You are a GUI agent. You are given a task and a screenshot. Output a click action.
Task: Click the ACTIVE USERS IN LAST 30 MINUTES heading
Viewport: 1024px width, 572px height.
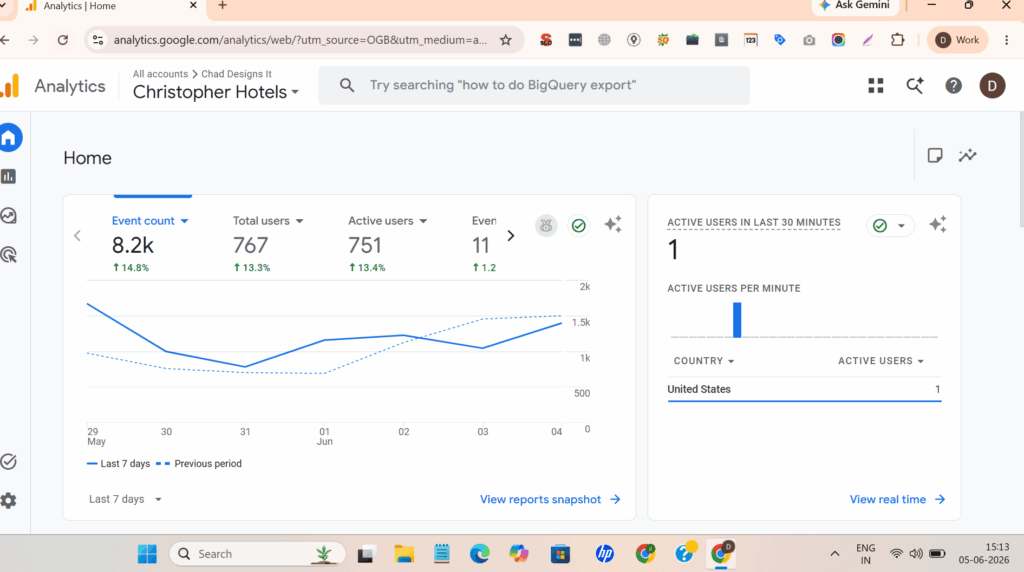point(754,222)
